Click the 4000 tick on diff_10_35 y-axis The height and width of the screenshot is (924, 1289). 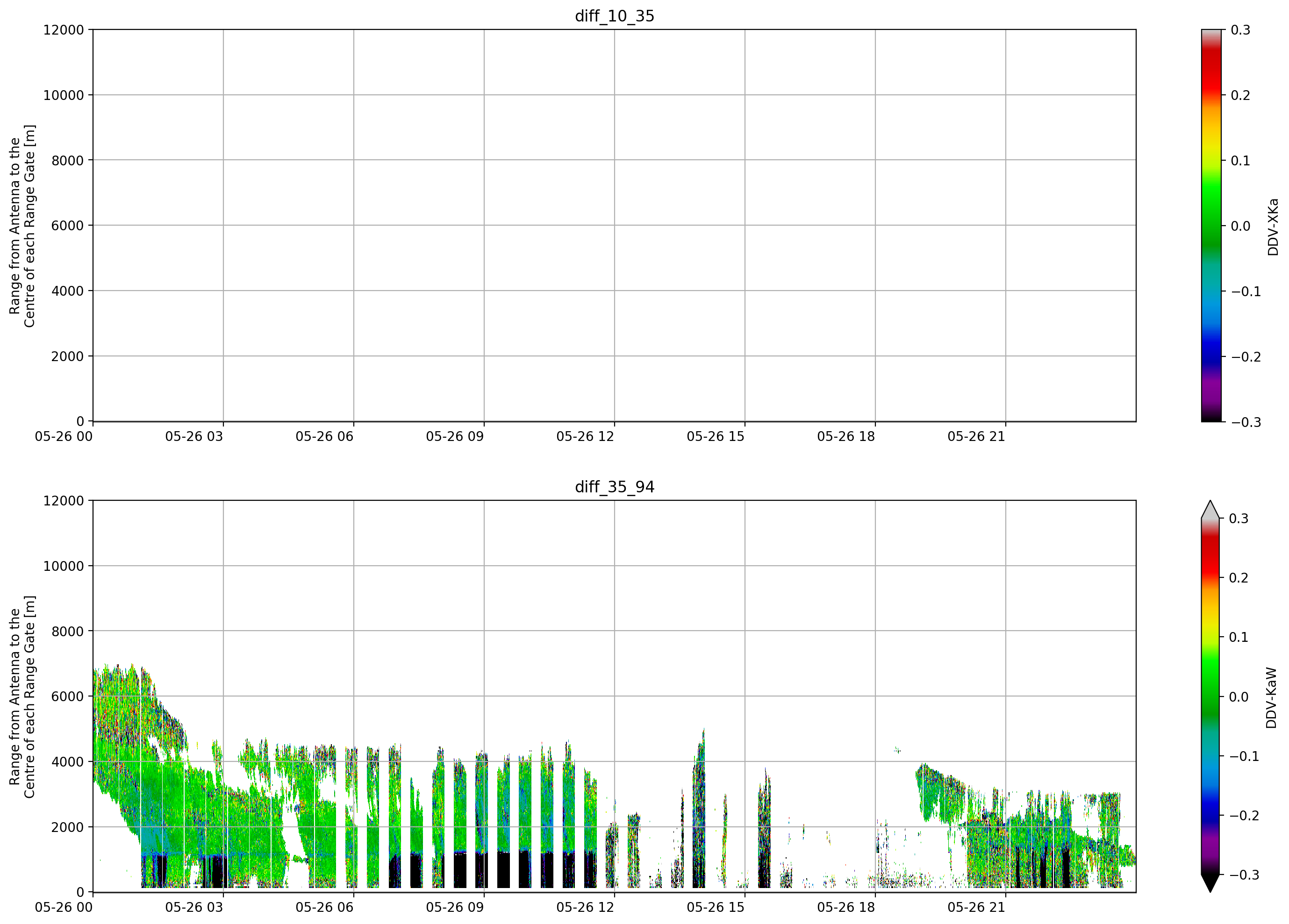68,291
